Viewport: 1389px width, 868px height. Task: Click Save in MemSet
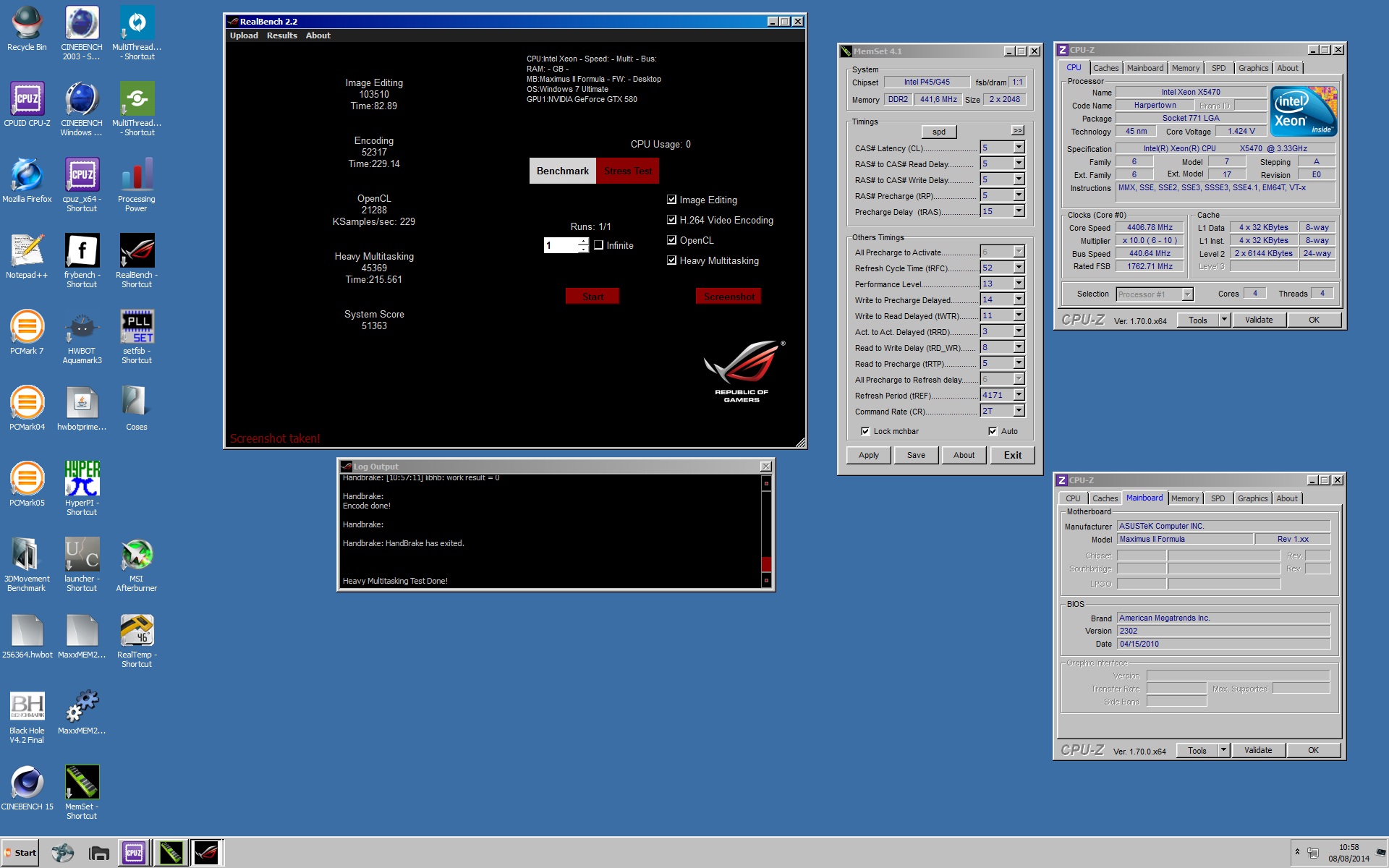(916, 455)
